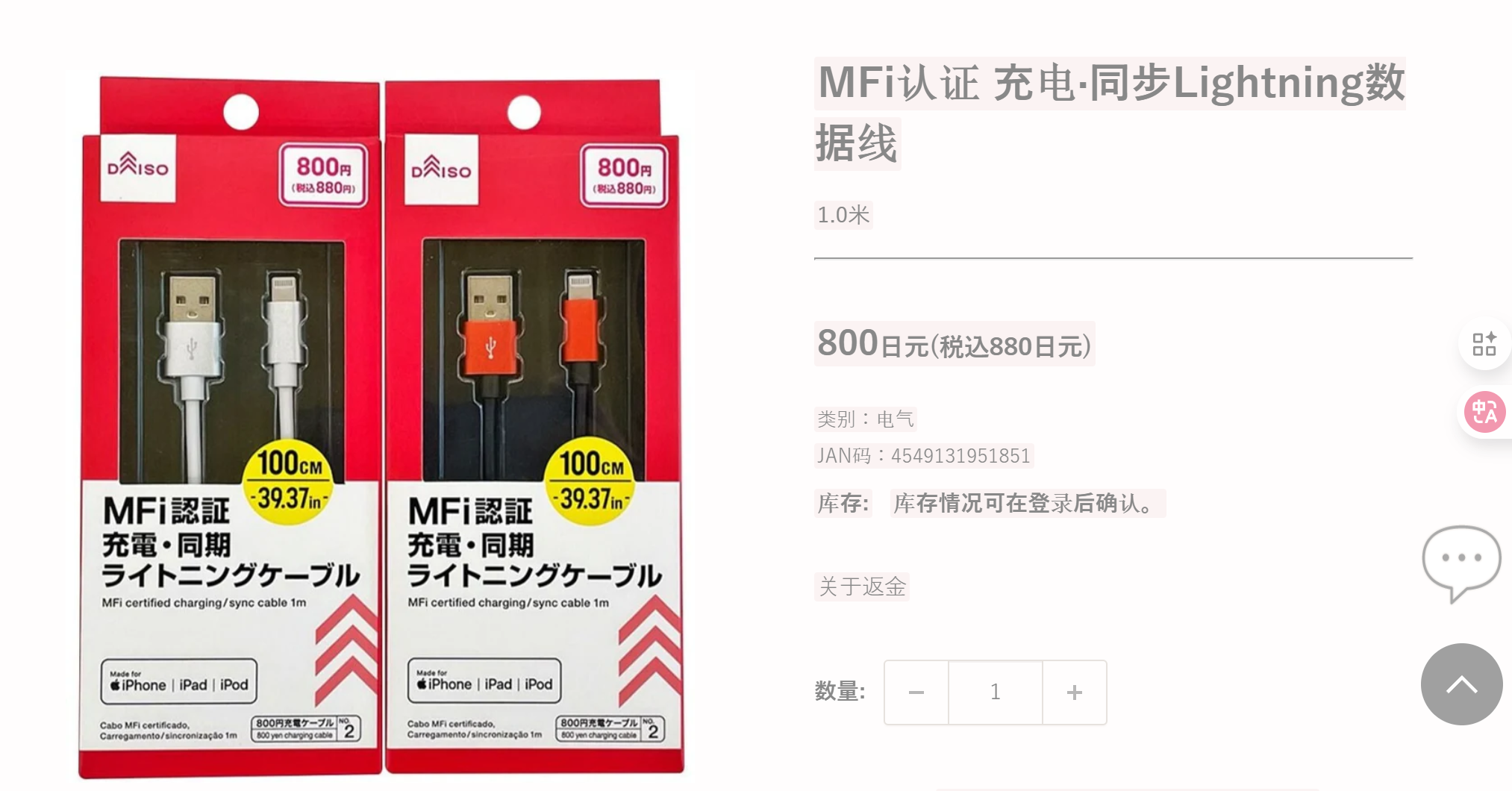Click the DAISO logo on orange cable package
Image resolution: width=1512 pixels, height=791 pixels.
pyautogui.click(x=441, y=169)
